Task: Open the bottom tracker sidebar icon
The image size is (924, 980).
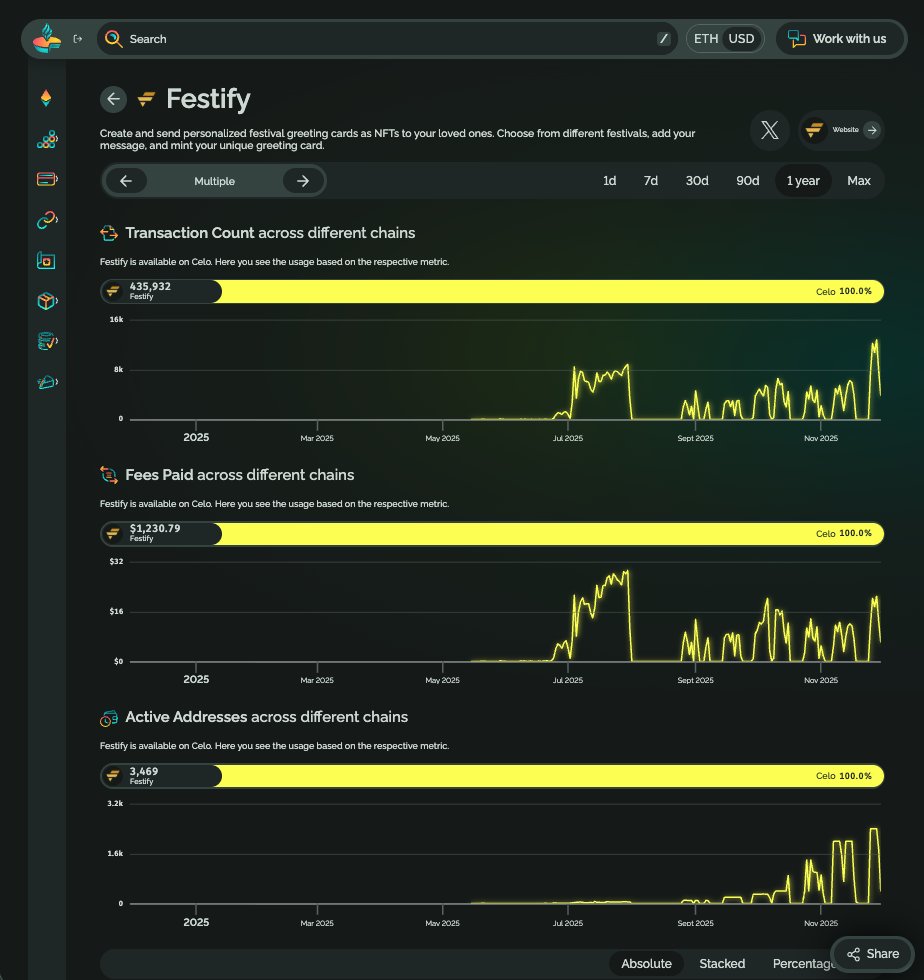Action: coord(47,382)
